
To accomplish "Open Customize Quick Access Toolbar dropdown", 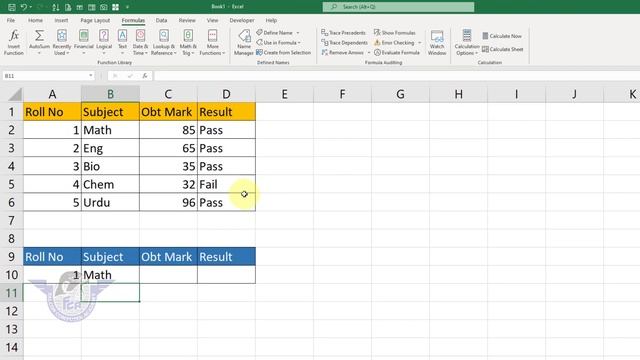I will [x=127, y=7].
